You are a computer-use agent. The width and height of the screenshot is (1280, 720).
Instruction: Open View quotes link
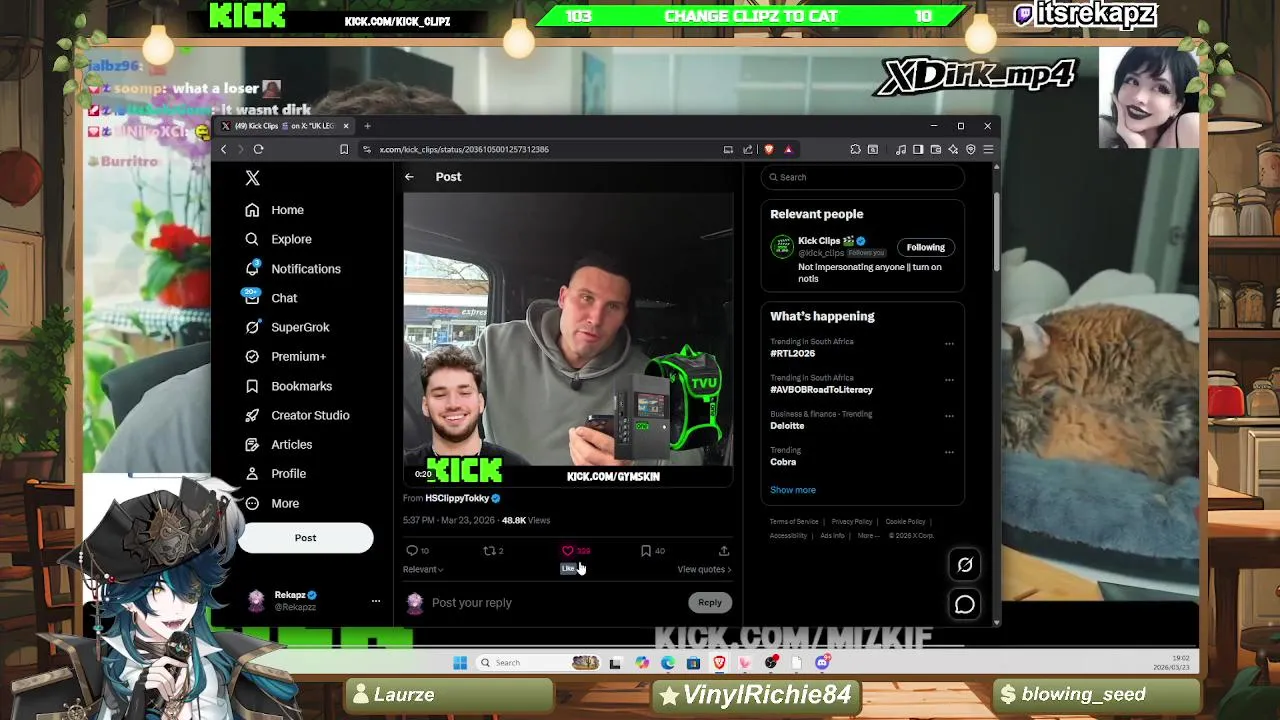pyautogui.click(x=704, y=570)
